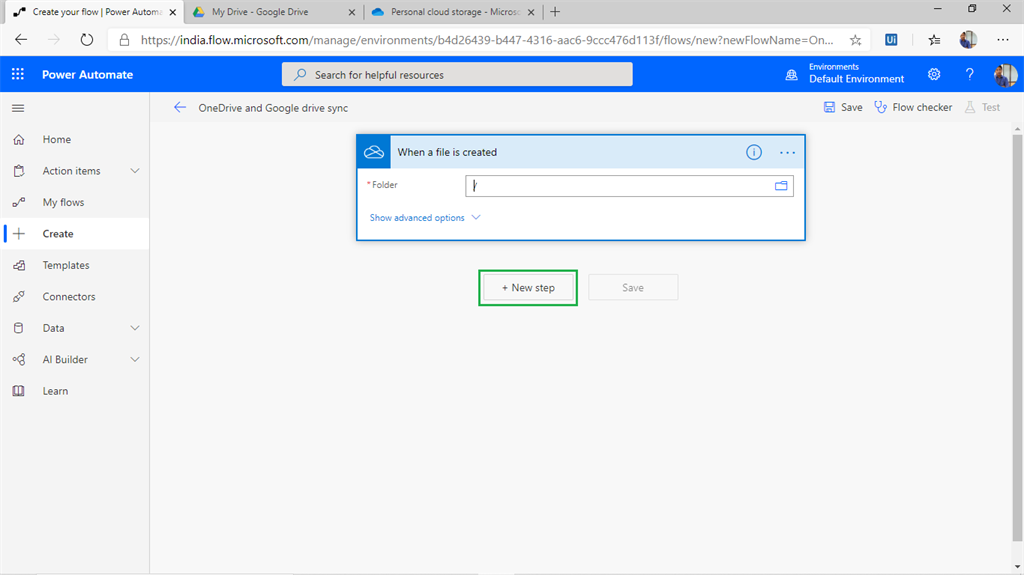Click the New step button
This screenshot has height=575, width=1024.
[528, 288]
